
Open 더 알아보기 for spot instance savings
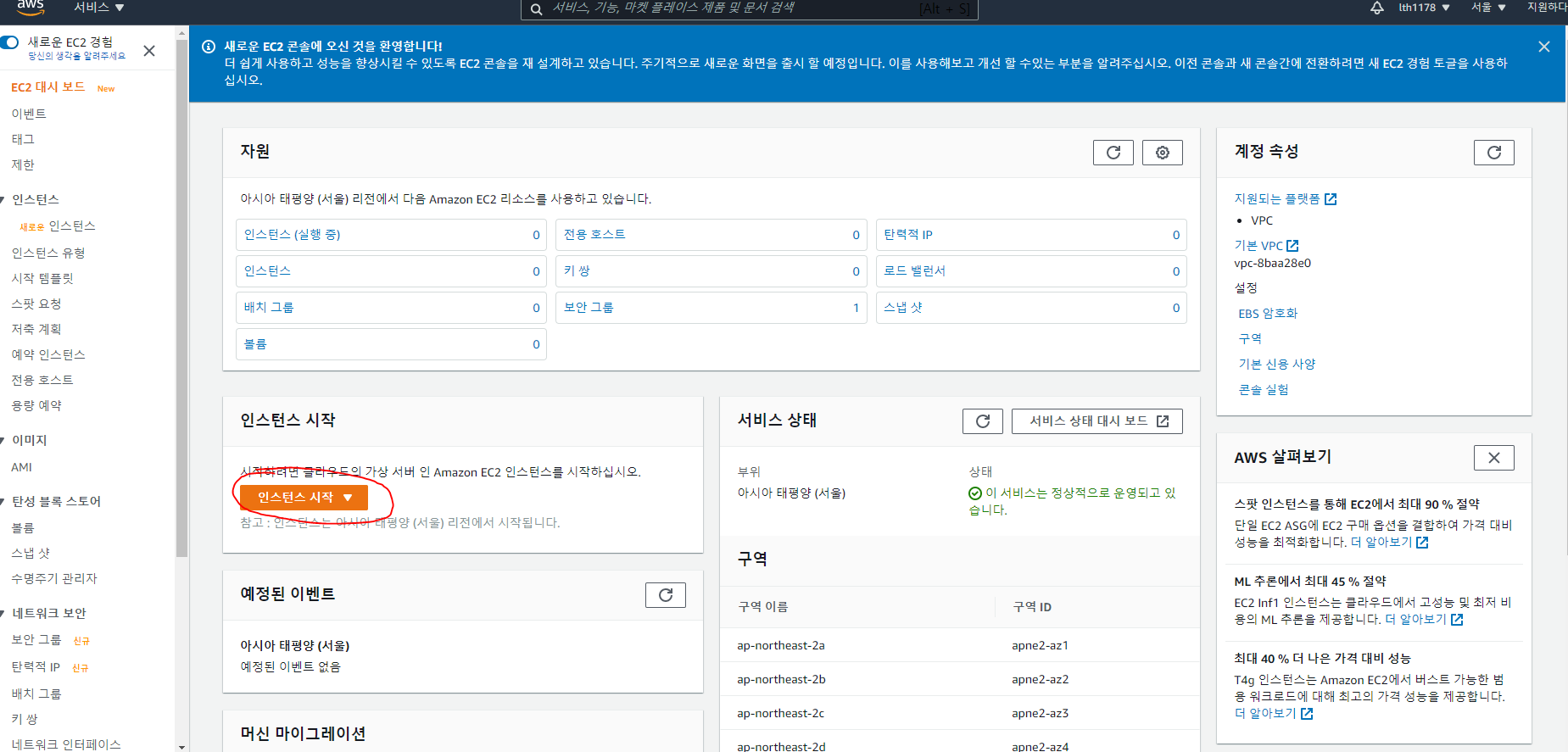1390,543
